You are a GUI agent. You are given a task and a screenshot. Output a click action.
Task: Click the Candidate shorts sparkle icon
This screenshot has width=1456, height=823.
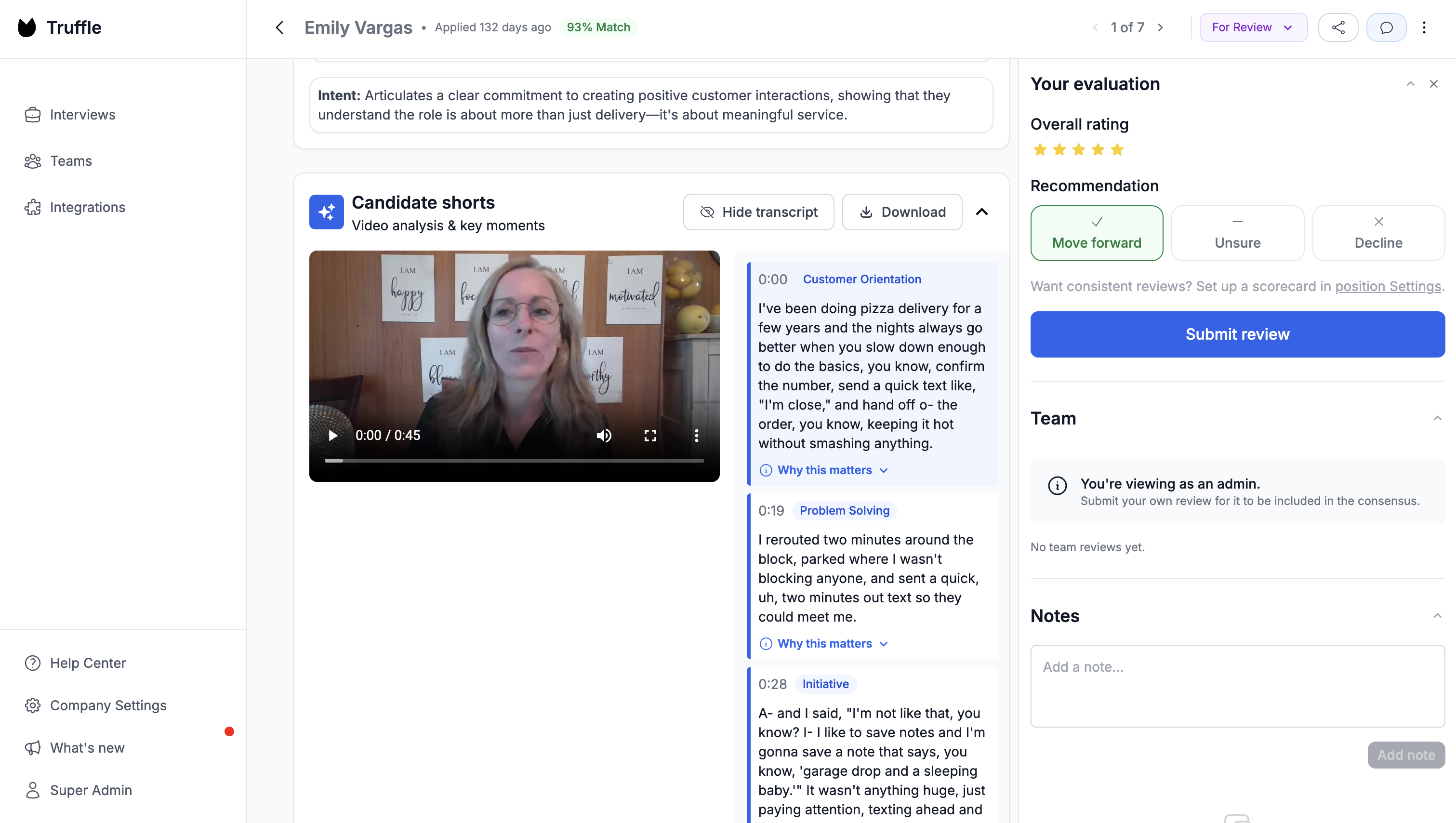[326, 212]
